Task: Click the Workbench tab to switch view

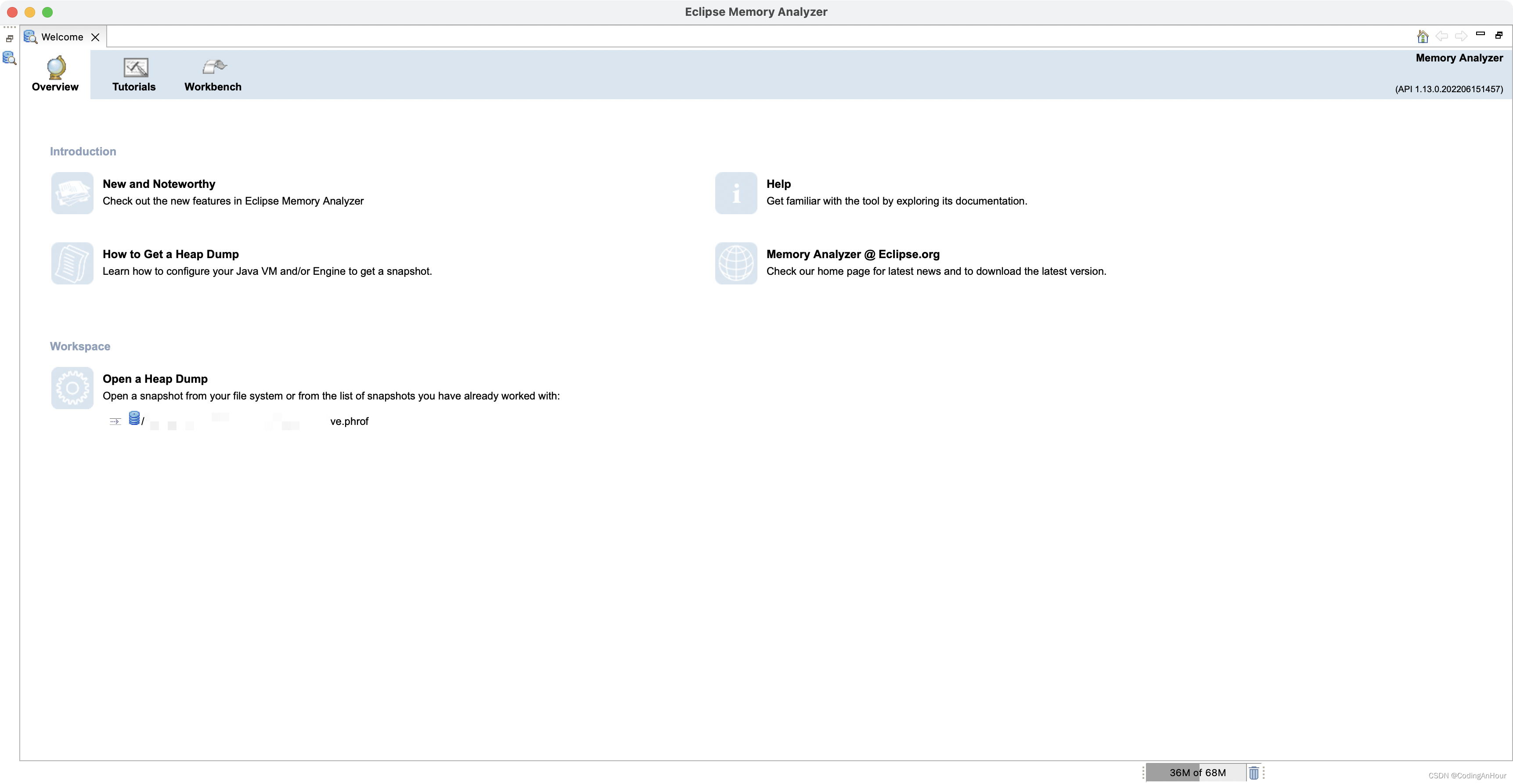Action: 213,74
